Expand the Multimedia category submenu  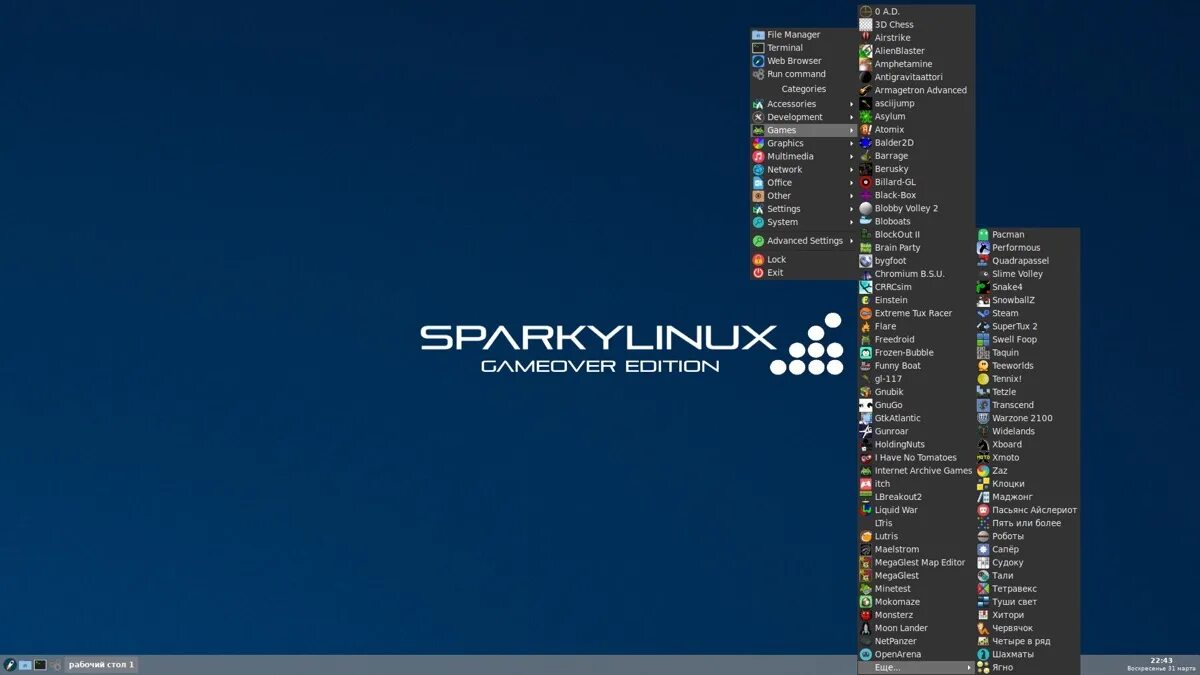(804, 156)
